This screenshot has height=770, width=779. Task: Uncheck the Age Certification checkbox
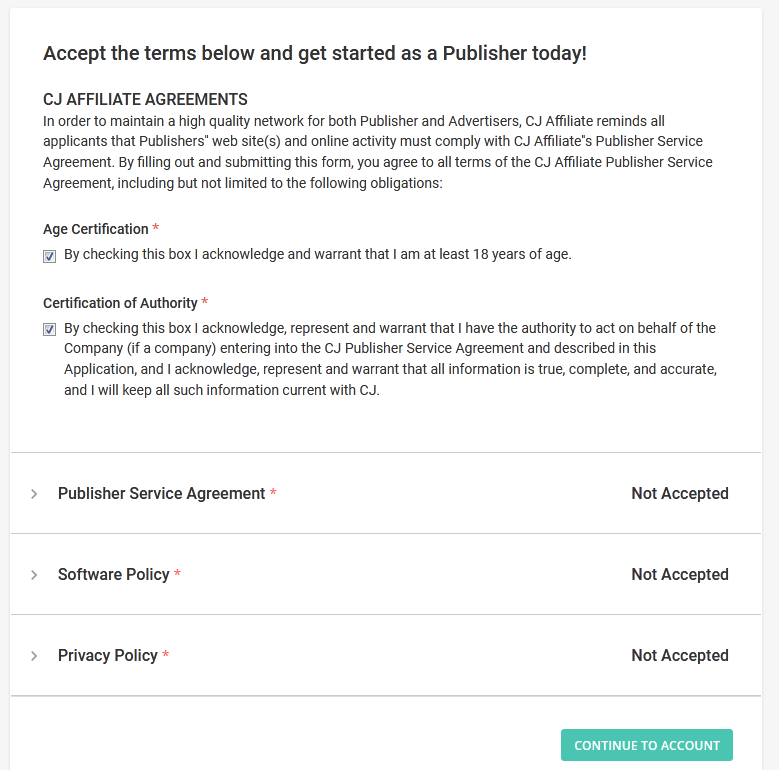point(50,256)
